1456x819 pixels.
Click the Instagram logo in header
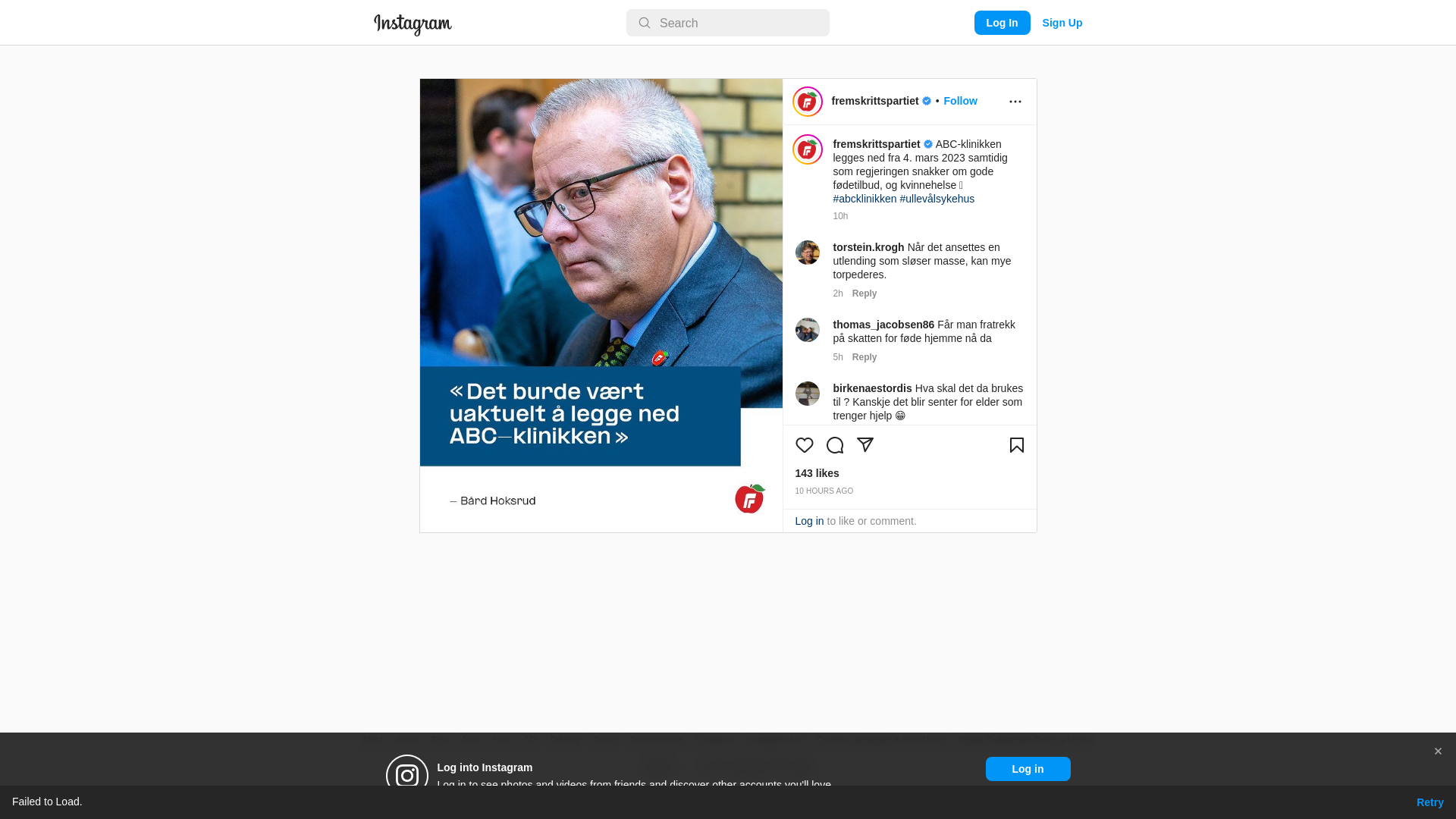coord(413,24)
